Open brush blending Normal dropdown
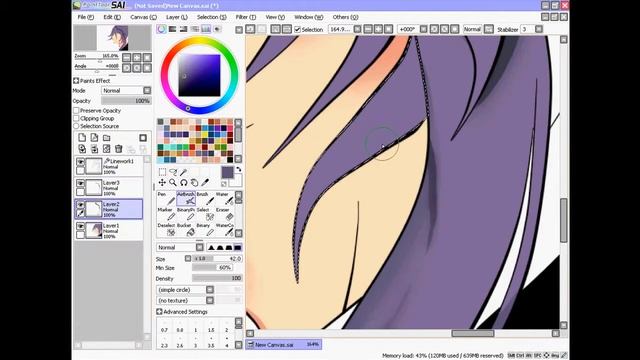 click(x=200, y=247)
